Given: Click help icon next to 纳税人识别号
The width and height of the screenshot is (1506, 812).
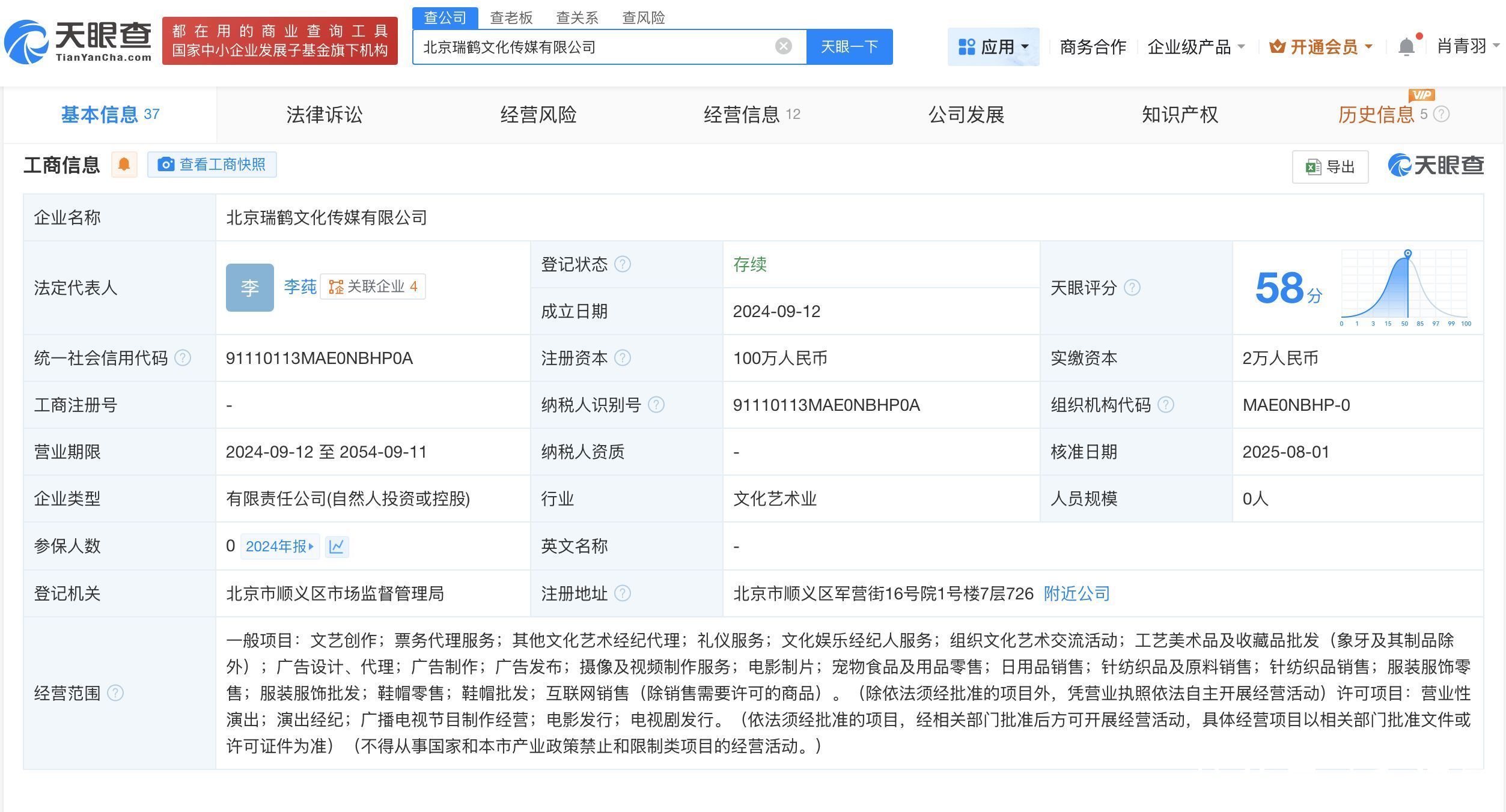Looking at the screenshot, I should tap(656, 405).
